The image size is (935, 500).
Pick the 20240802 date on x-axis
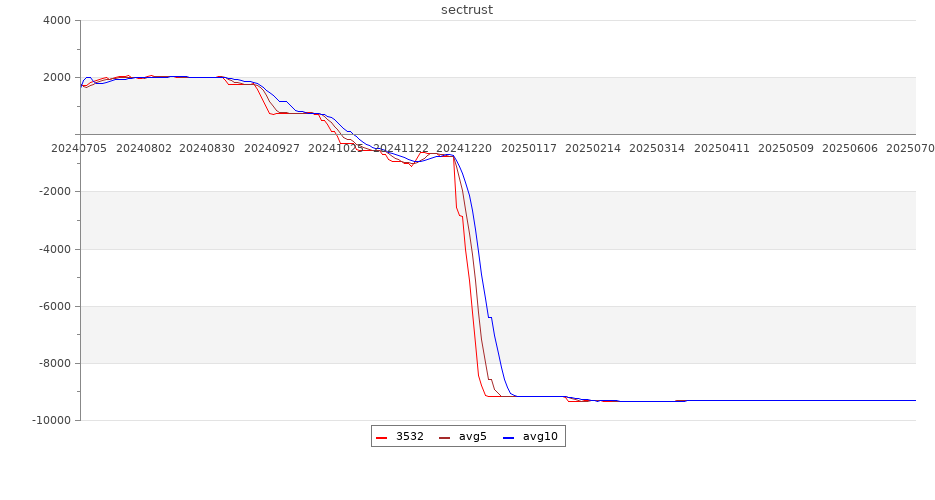pos(144,148)
